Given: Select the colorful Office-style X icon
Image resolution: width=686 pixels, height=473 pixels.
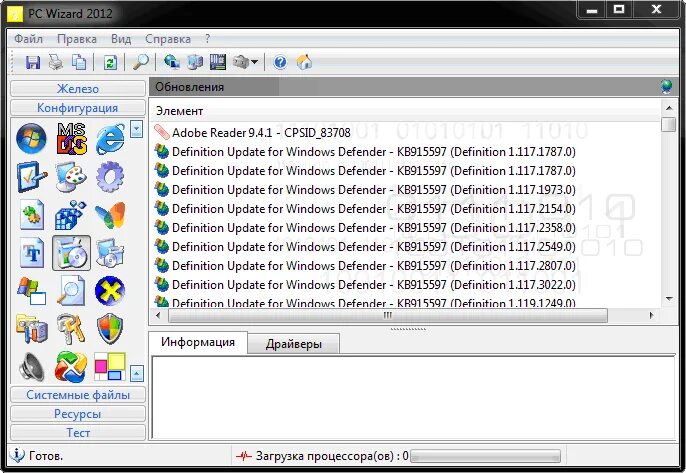Looking at the screenshot, I should [x=71, y=367].
